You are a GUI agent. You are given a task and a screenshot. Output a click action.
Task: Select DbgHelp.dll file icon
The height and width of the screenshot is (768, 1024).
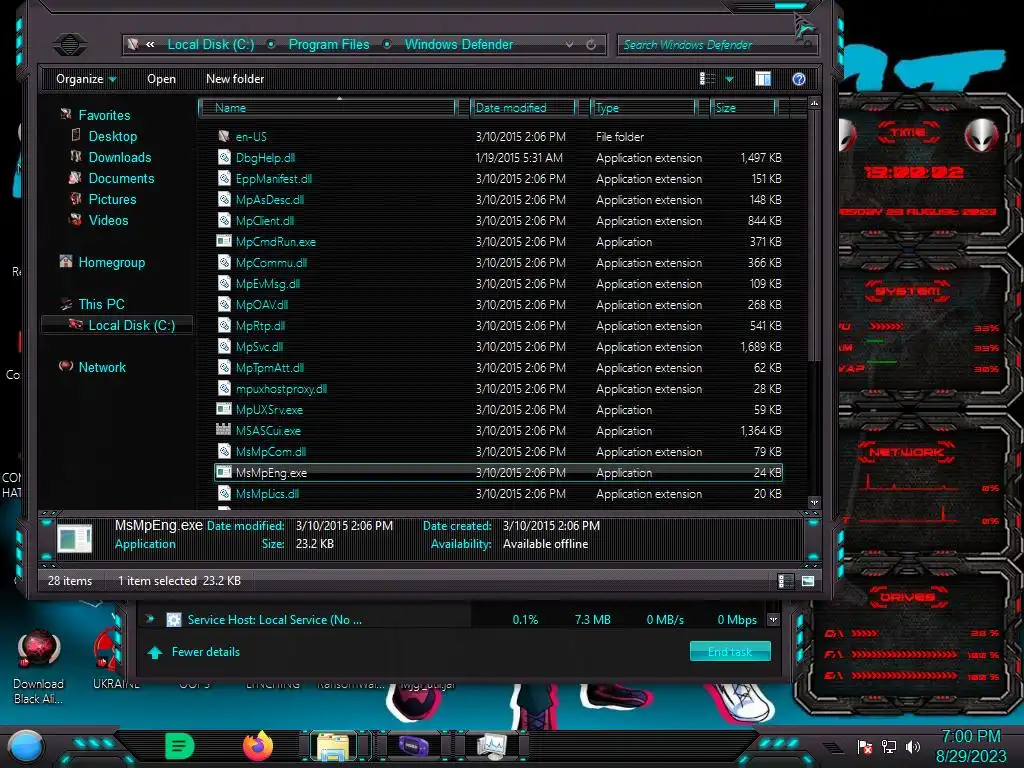point(224,157)
